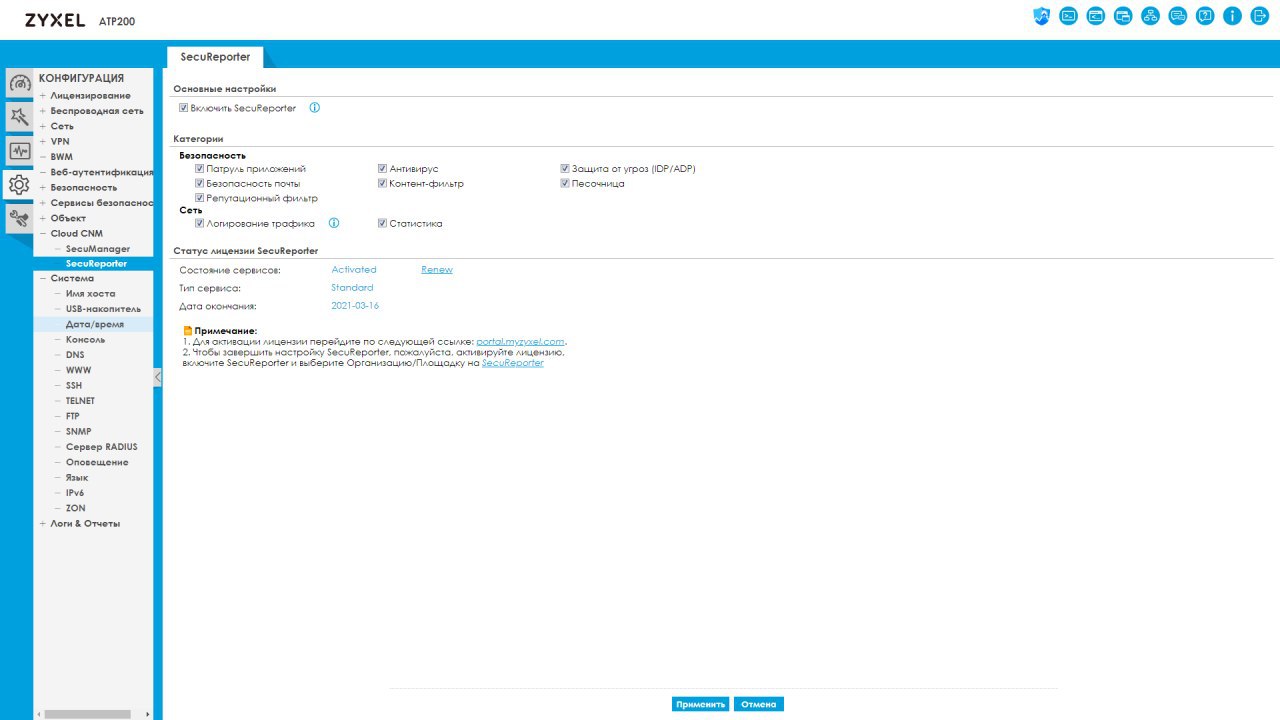The width and height of the screenshot is (1280, 720).
Task: Expand the Логи & Отчеты tree node
Action: (x=42, y=524)
